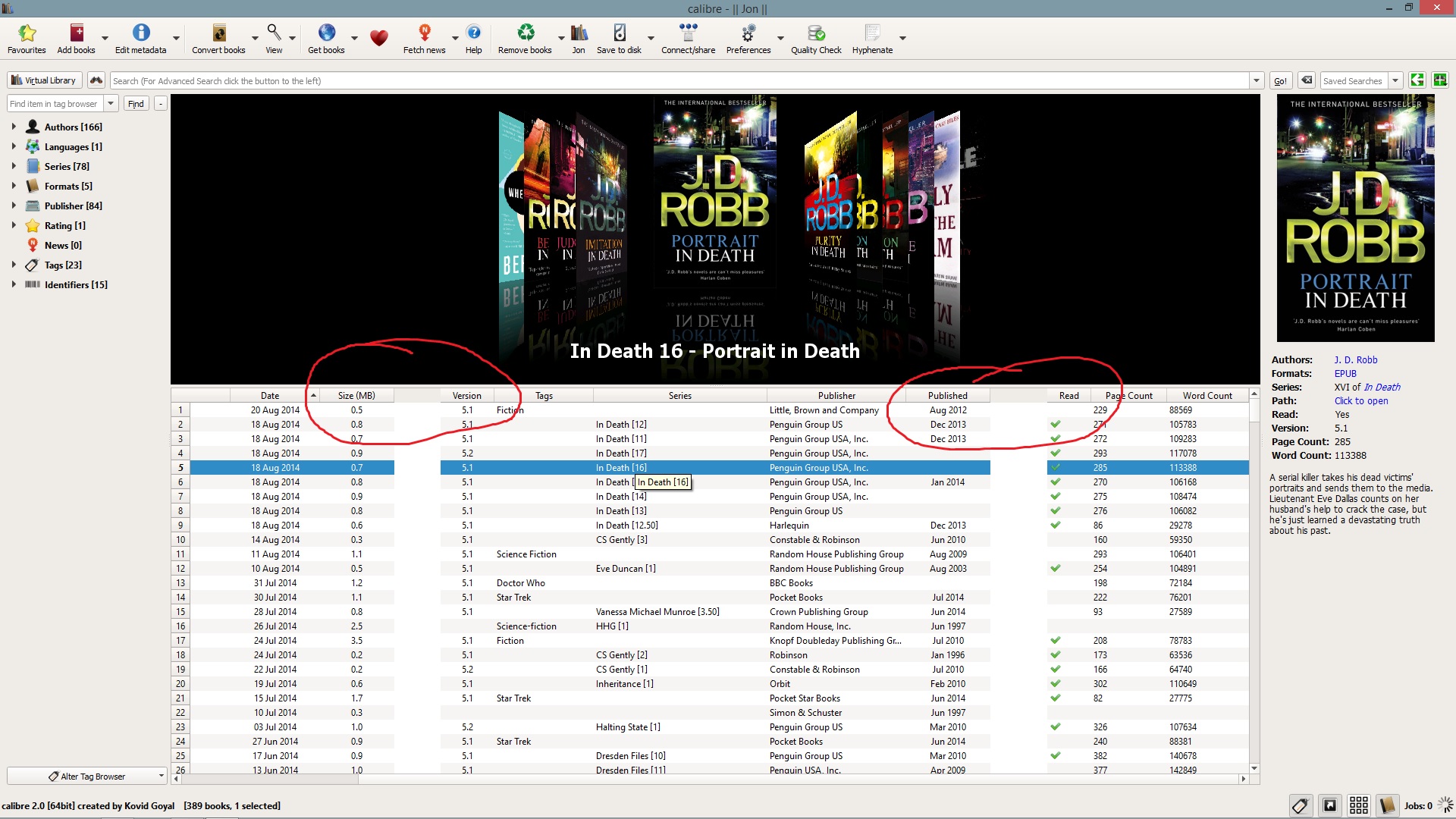This screenshot has height=819, width=1456.
Task: Open the Saved Searches dropdown
Action: [x=1395, y=81]
